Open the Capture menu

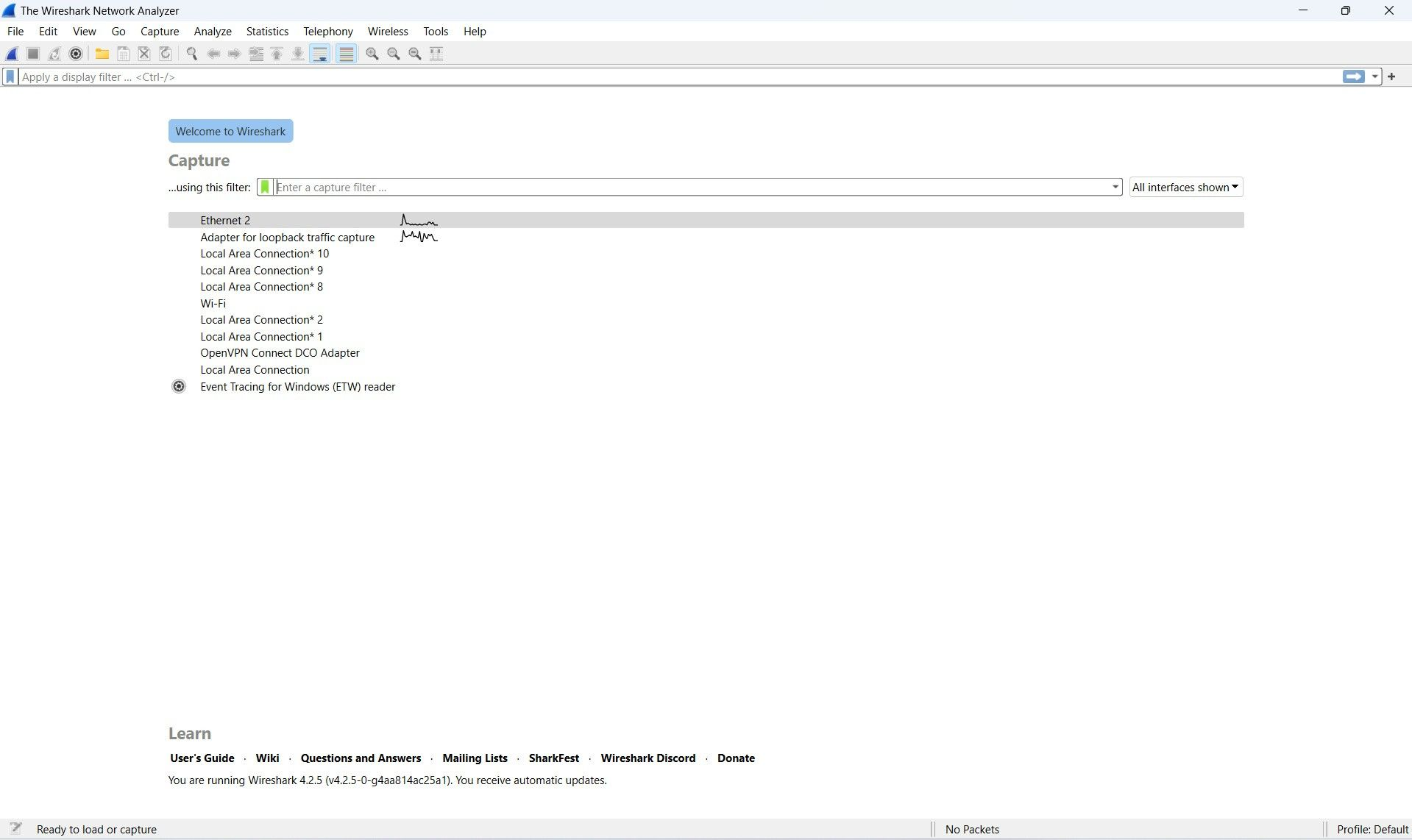pyautogui.click(x=160, y=32)
